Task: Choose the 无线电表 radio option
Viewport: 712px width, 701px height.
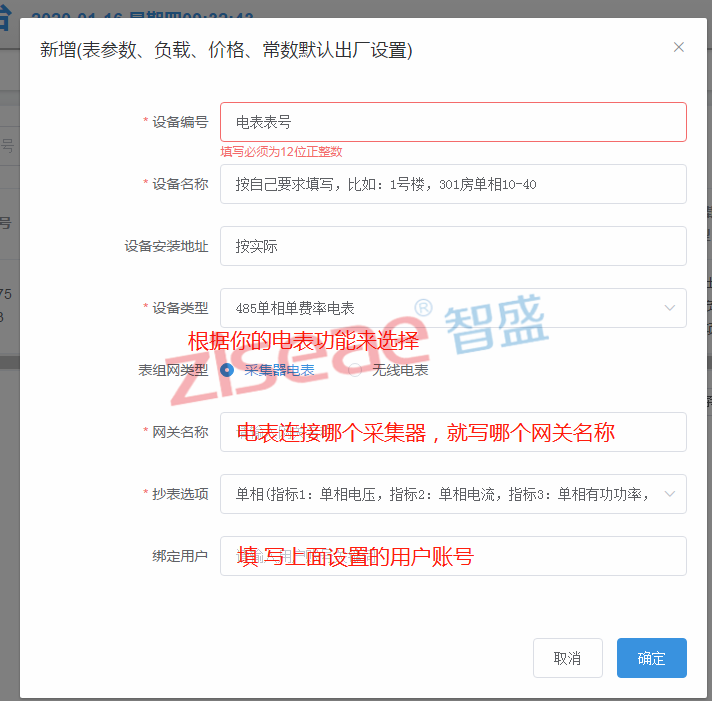Action: [x=355, y=370]
